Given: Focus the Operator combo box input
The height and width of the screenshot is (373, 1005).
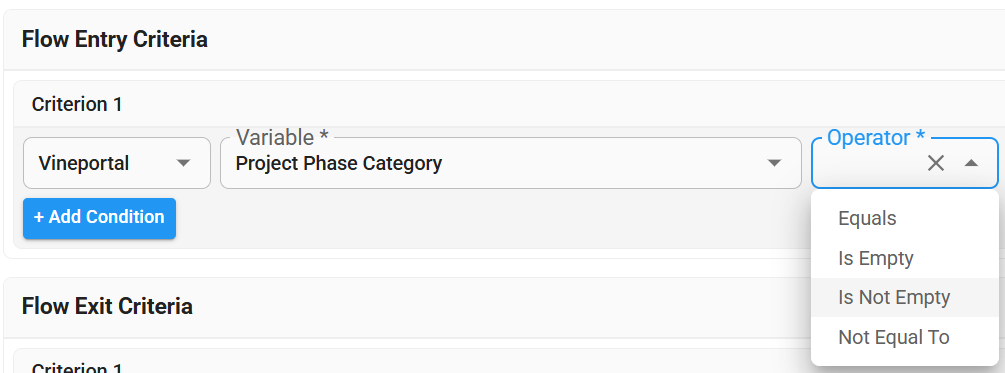Looking at the screenshot, I should point(868,163).
